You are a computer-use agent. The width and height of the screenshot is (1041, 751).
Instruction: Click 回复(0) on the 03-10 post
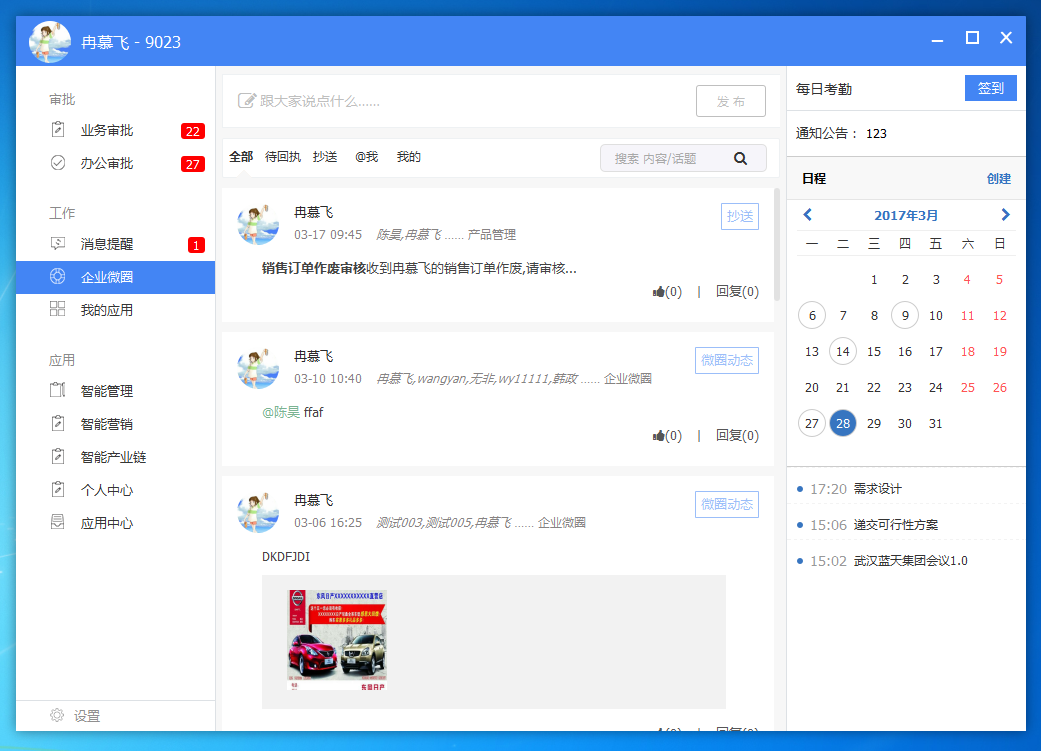(737, 436)
